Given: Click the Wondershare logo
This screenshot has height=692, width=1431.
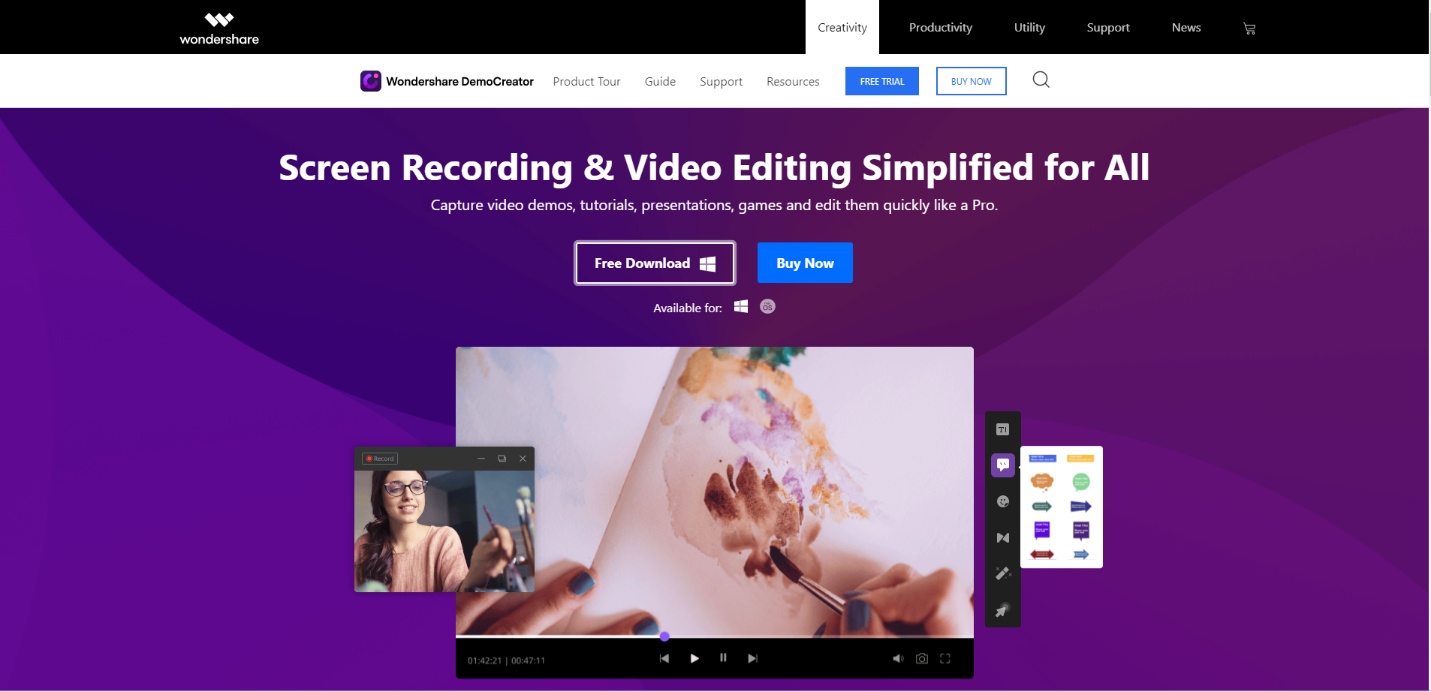Looking at the screenshot, I should pos(219,28).
